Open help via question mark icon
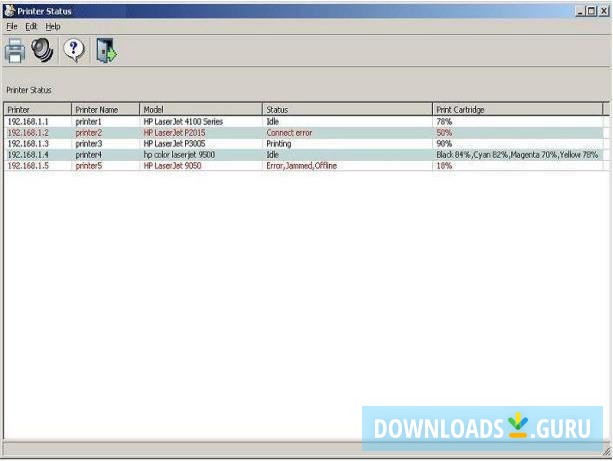 coord(74,50)
